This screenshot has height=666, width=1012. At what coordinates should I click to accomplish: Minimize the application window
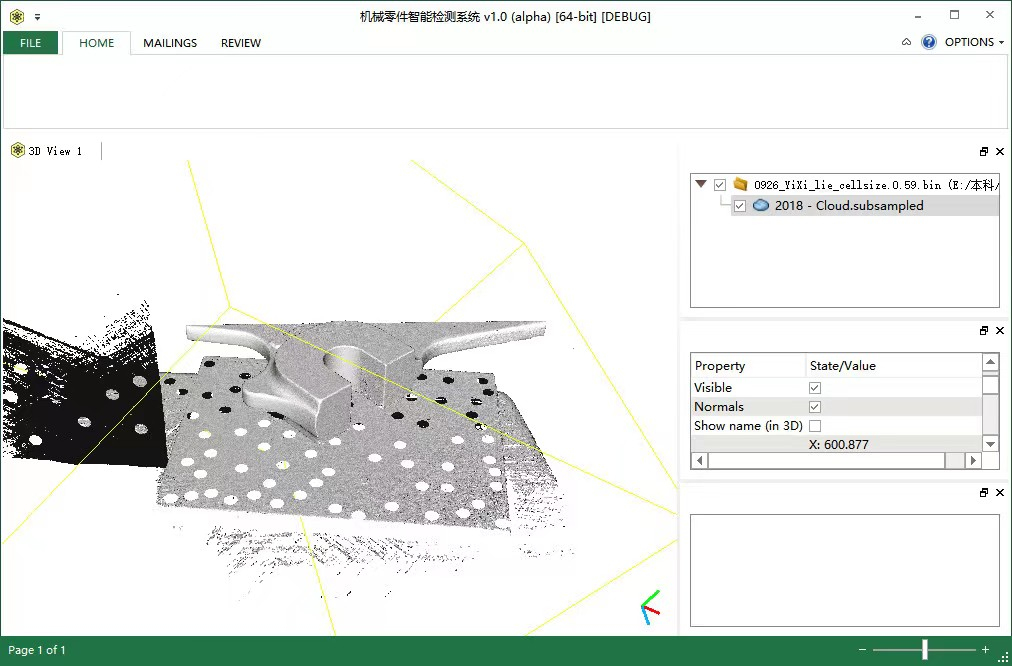coord(918,16)
